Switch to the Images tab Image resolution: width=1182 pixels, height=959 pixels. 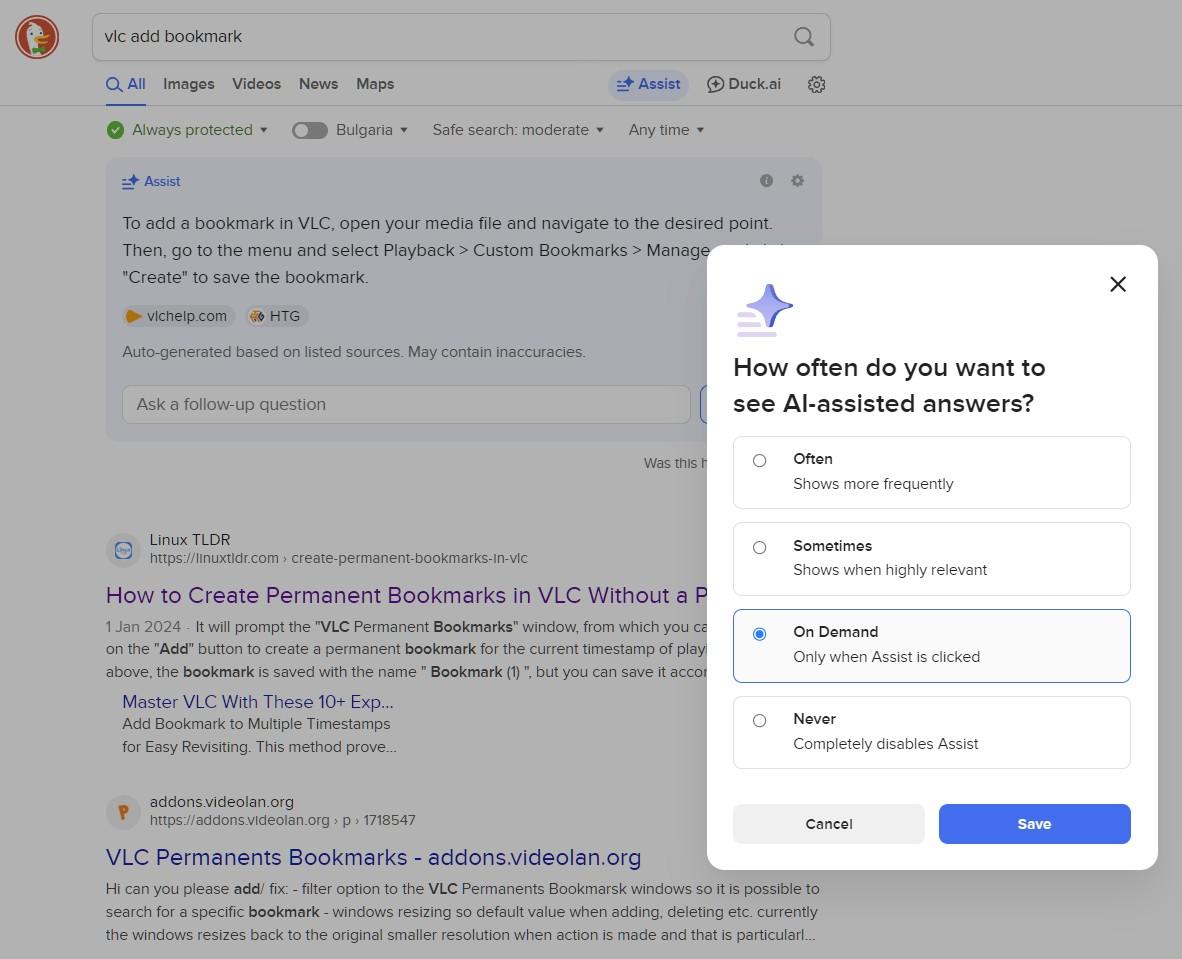pos(188,84)
